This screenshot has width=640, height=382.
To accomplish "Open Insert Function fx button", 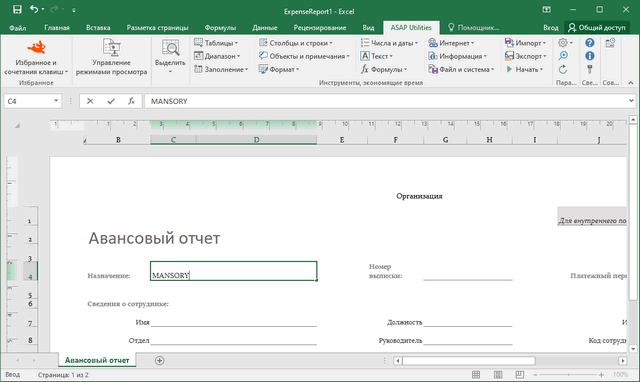I will click(131, 101).
